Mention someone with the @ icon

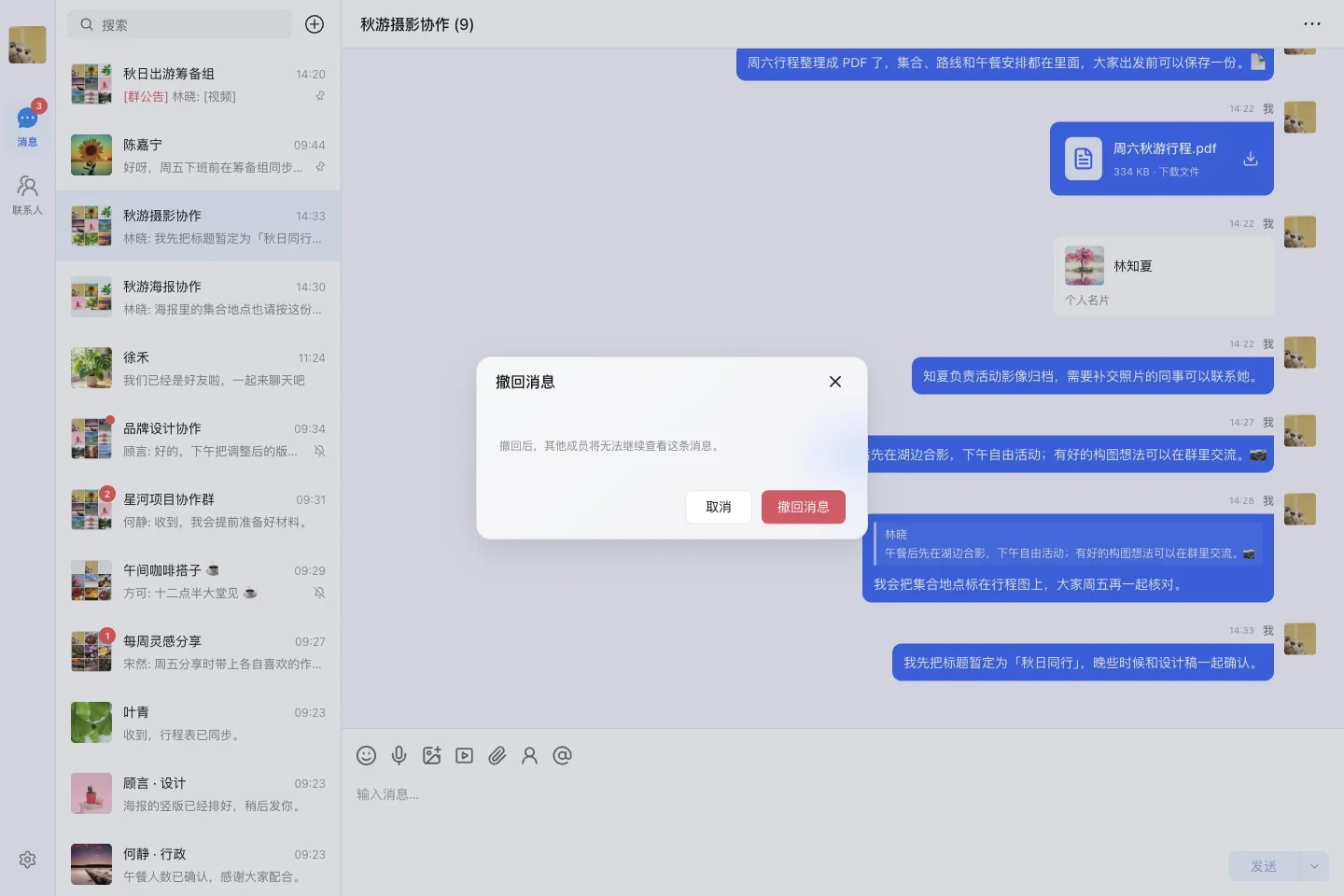pyautogui.click(x=562, y=755)
